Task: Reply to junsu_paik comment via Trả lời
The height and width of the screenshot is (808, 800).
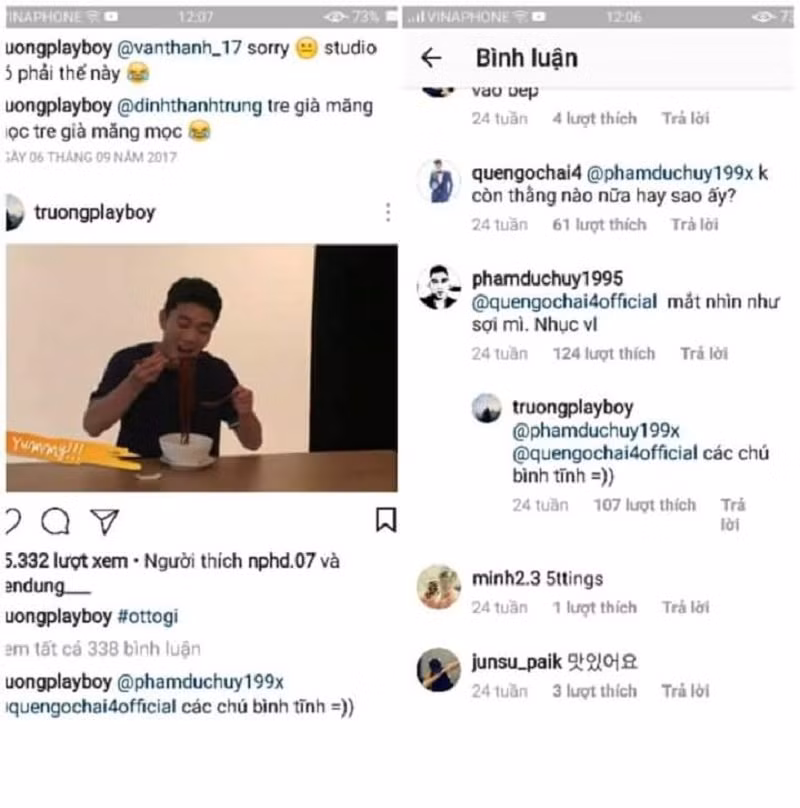Action: (x=686, y=691)
